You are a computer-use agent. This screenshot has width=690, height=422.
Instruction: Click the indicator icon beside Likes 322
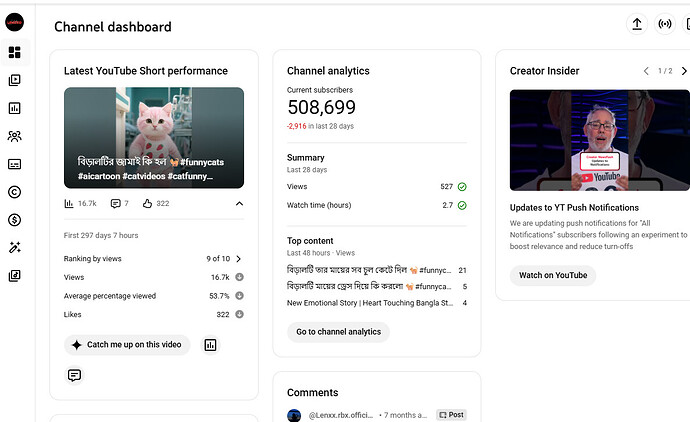[239, 314]
